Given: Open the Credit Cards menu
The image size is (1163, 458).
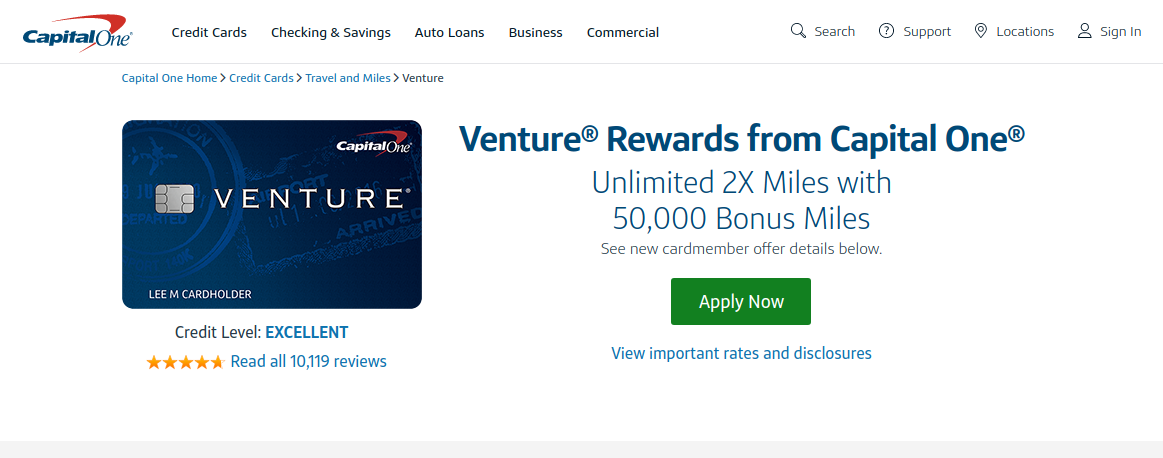Looking at the screenshot, I should point(209,32).
